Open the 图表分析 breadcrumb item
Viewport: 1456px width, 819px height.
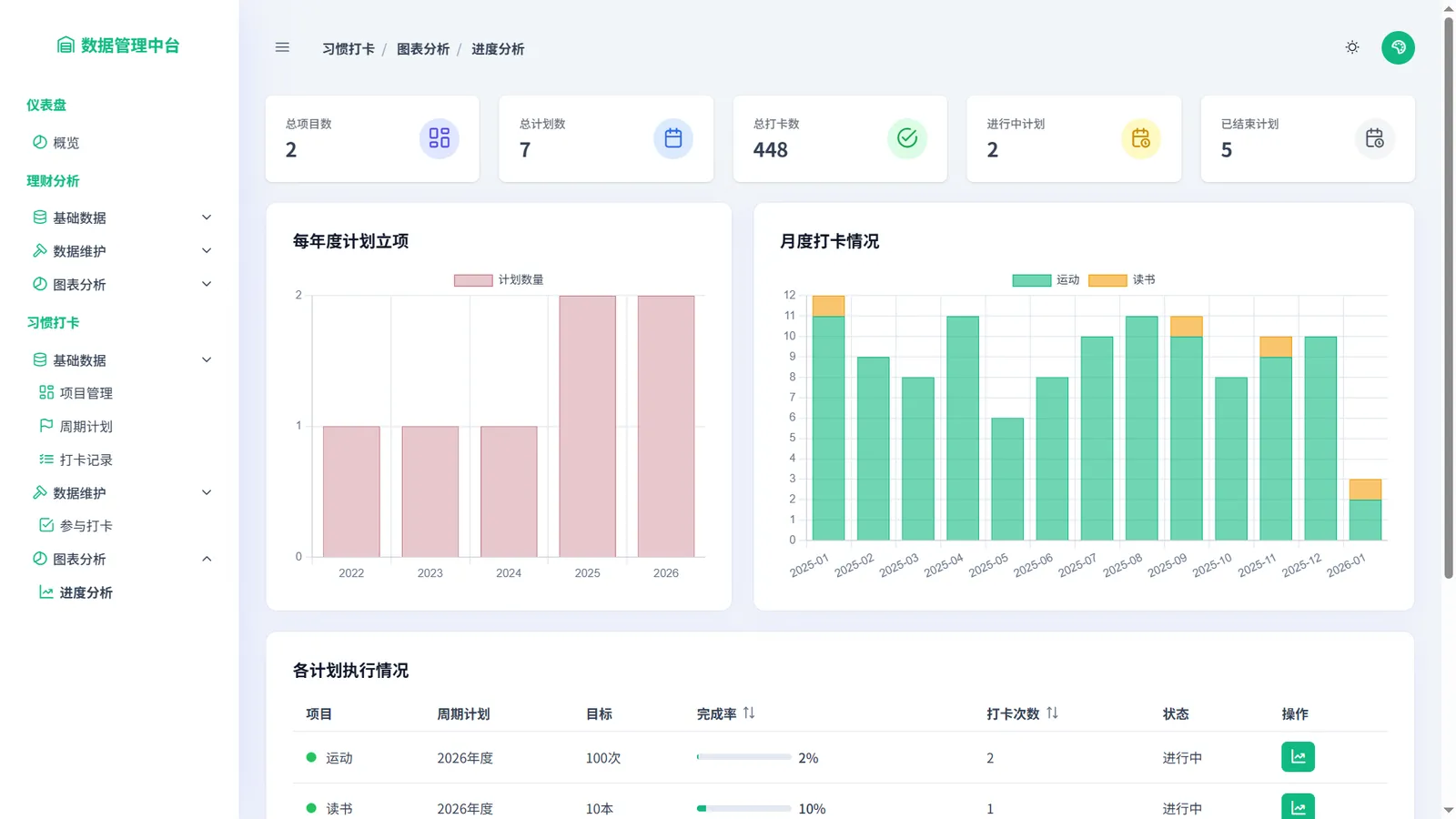point(423,49)
